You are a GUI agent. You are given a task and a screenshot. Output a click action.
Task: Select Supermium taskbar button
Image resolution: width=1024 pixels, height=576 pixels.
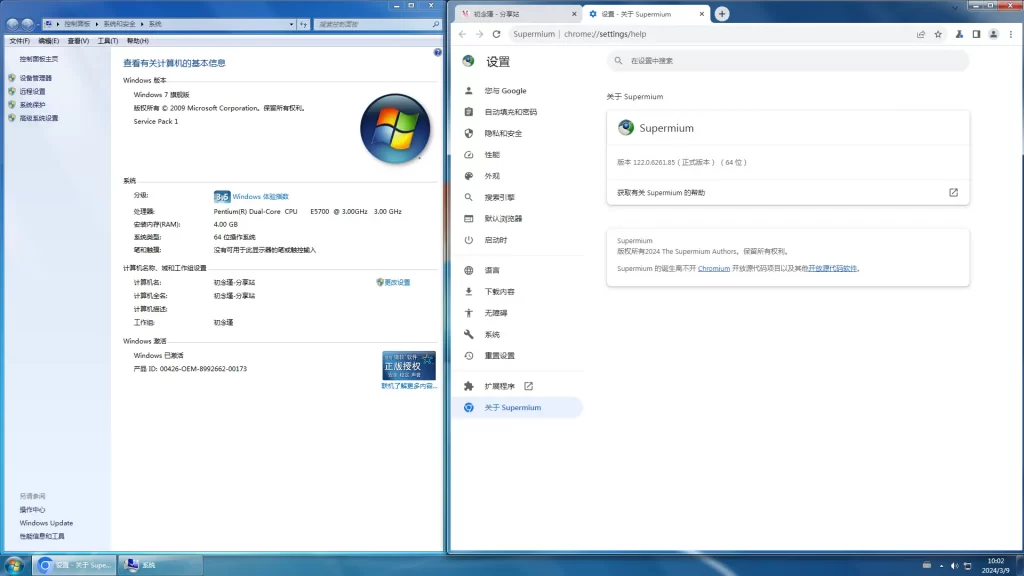[x=75, y=565]
